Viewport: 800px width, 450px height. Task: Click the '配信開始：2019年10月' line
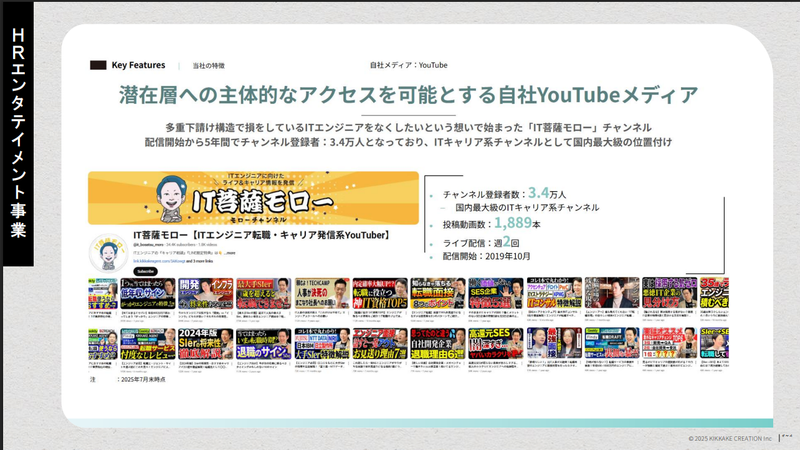click(487, 256)
